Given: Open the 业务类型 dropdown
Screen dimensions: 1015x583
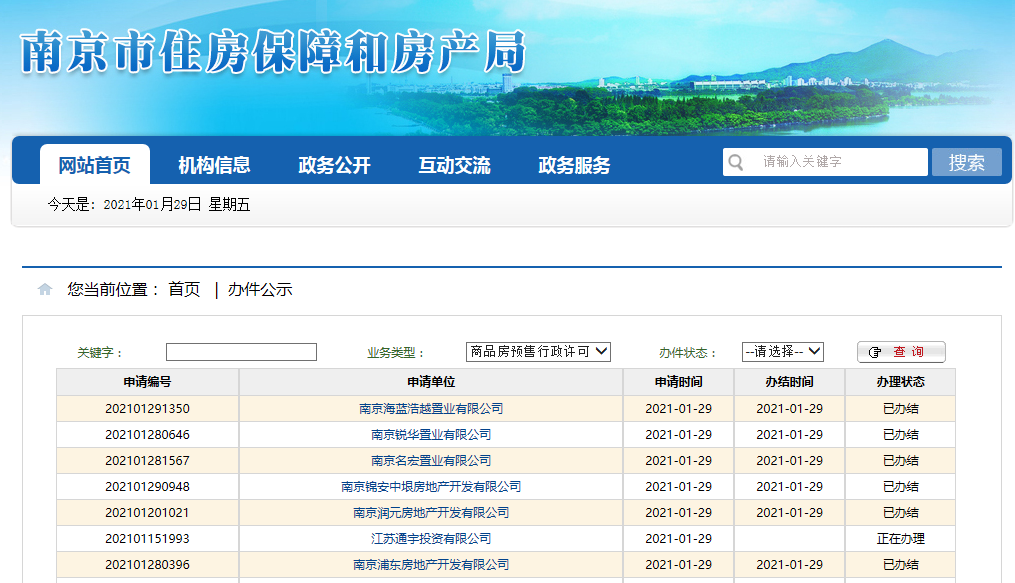Looking at the screenshot, I should (x=538, y=352).
